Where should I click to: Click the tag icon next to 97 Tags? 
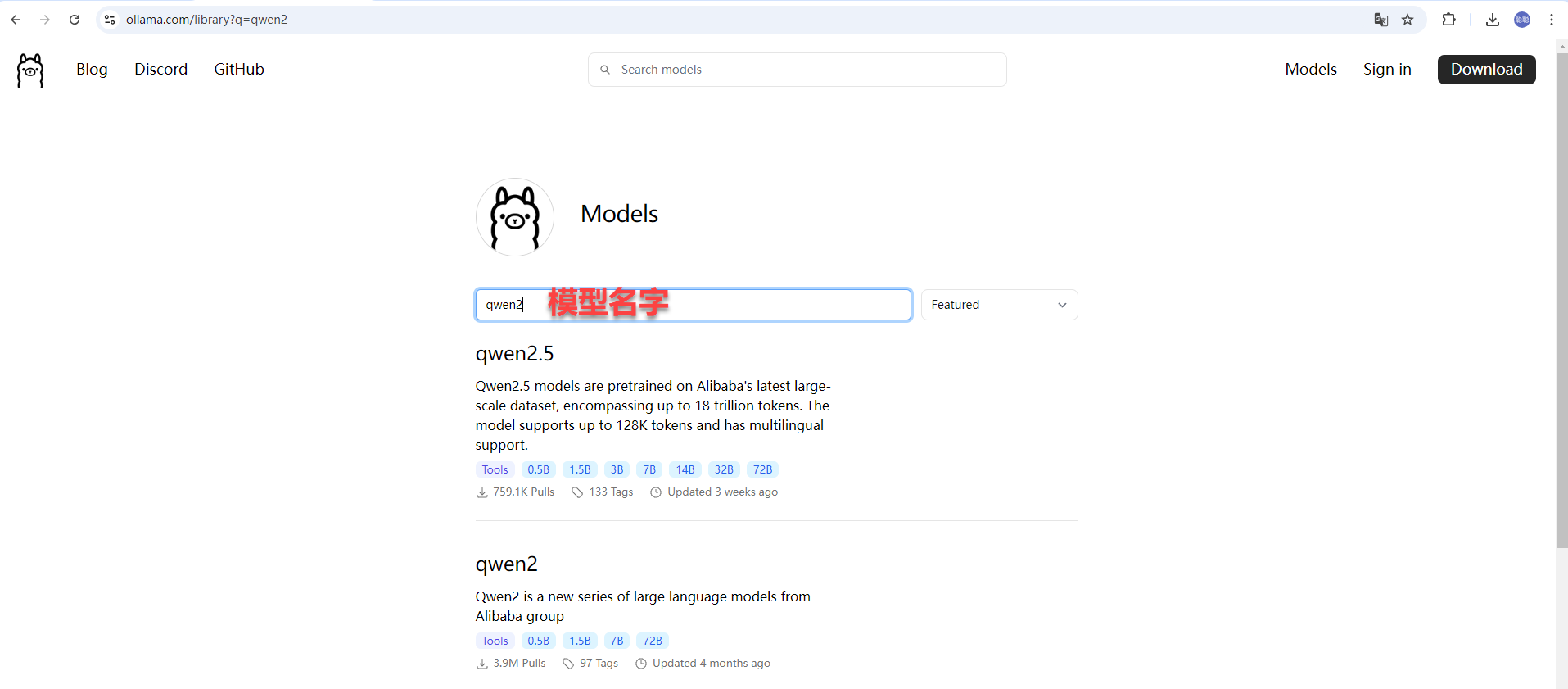[x=568, y=664]
